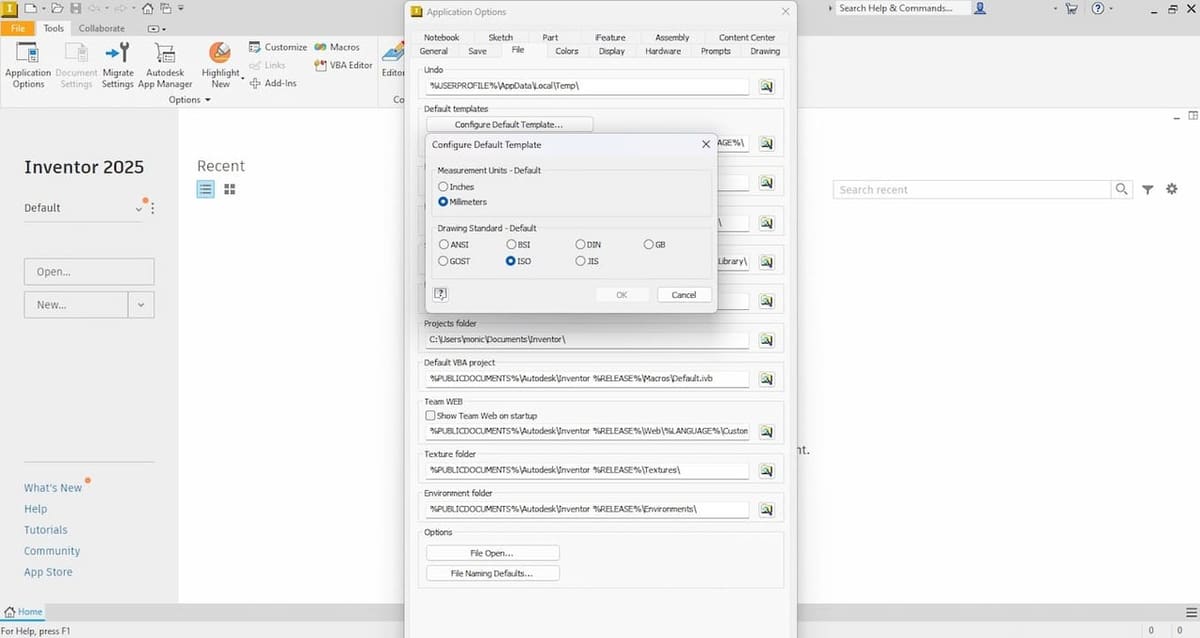Open the Content Center tab
1200x638 pixels.
[x=747, y=38]
